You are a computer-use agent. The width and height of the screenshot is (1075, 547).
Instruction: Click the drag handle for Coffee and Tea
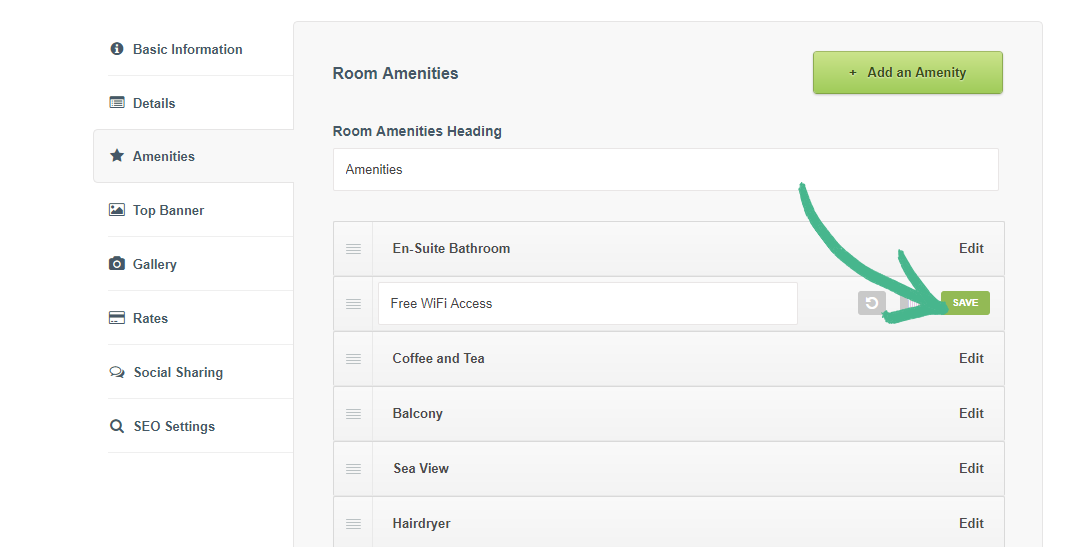[353, 359]
